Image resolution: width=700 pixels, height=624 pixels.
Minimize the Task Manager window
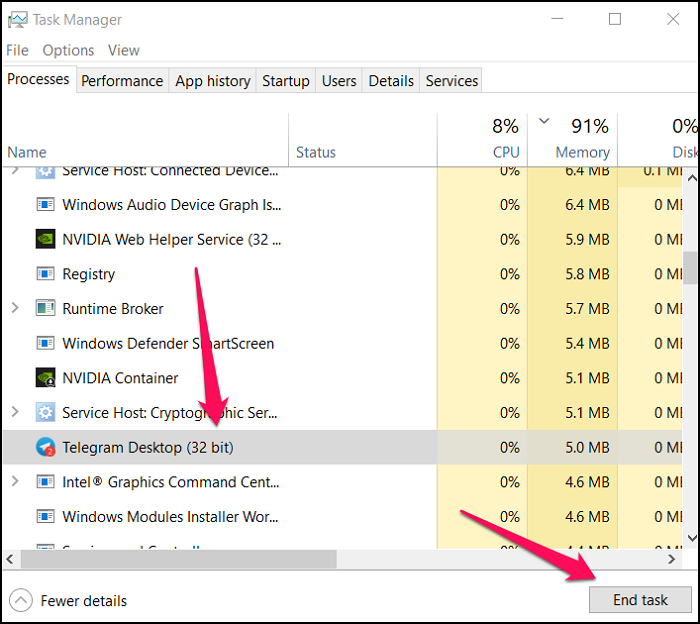pos(557,19)
